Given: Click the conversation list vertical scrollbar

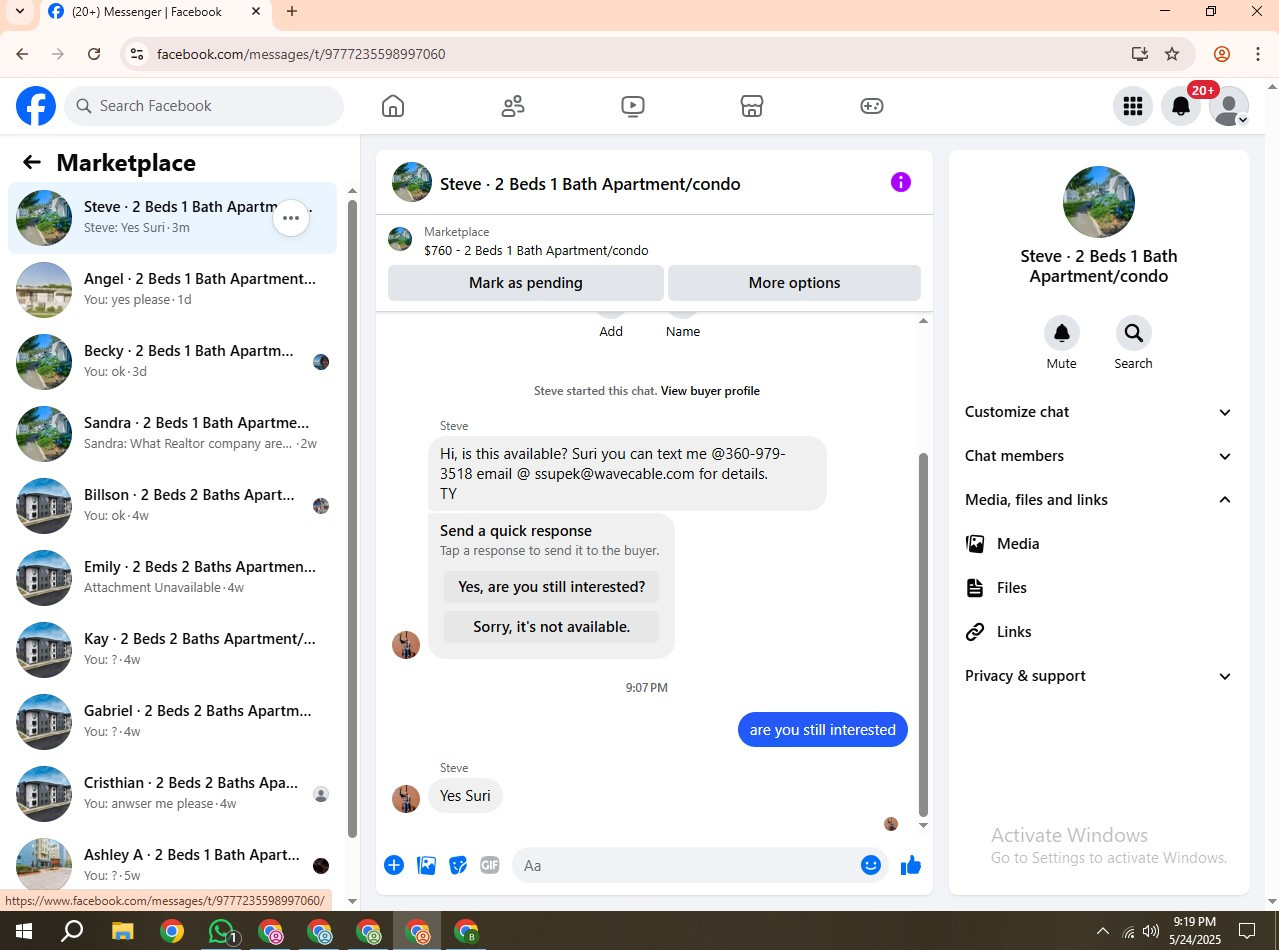Looking at the screenshot, I should pos(352,518).
